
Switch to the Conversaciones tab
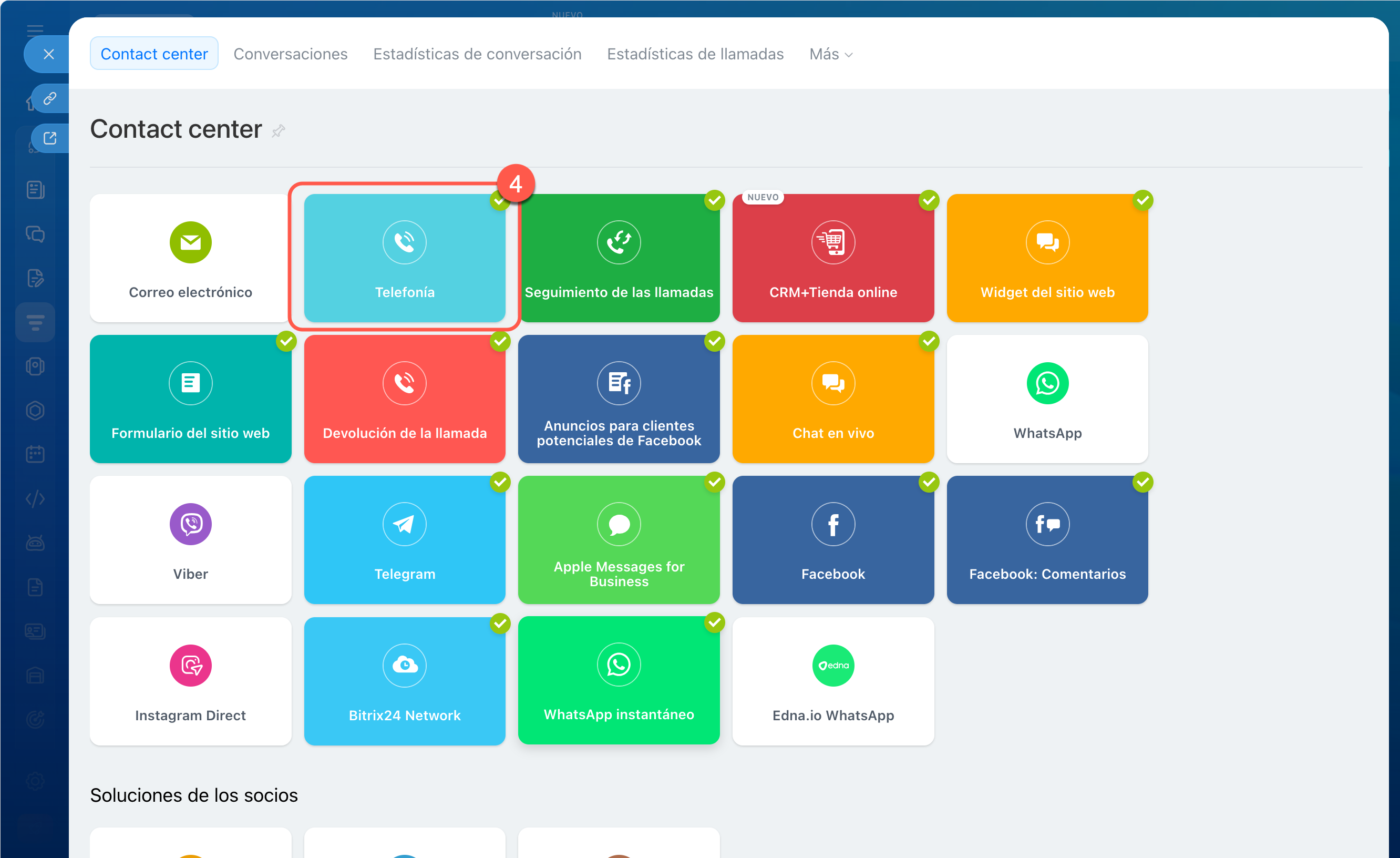290,54
